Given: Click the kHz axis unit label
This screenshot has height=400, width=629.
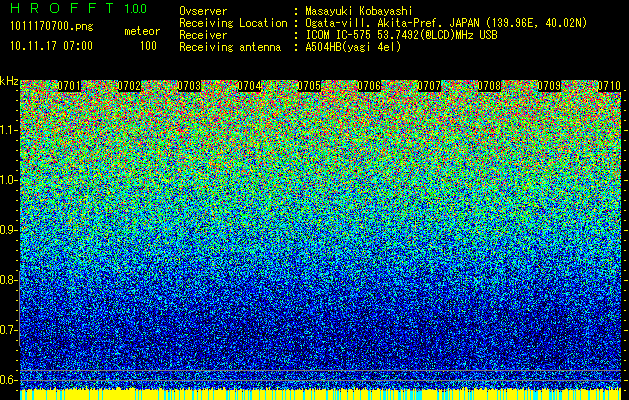Looking at the screenshot, I should [9, 81].
